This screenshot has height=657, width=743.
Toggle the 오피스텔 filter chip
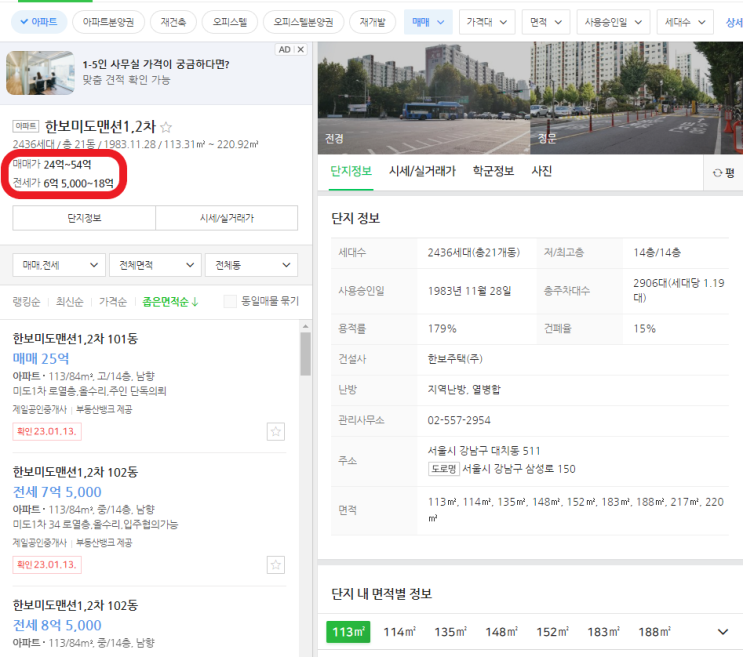(230, 22)
